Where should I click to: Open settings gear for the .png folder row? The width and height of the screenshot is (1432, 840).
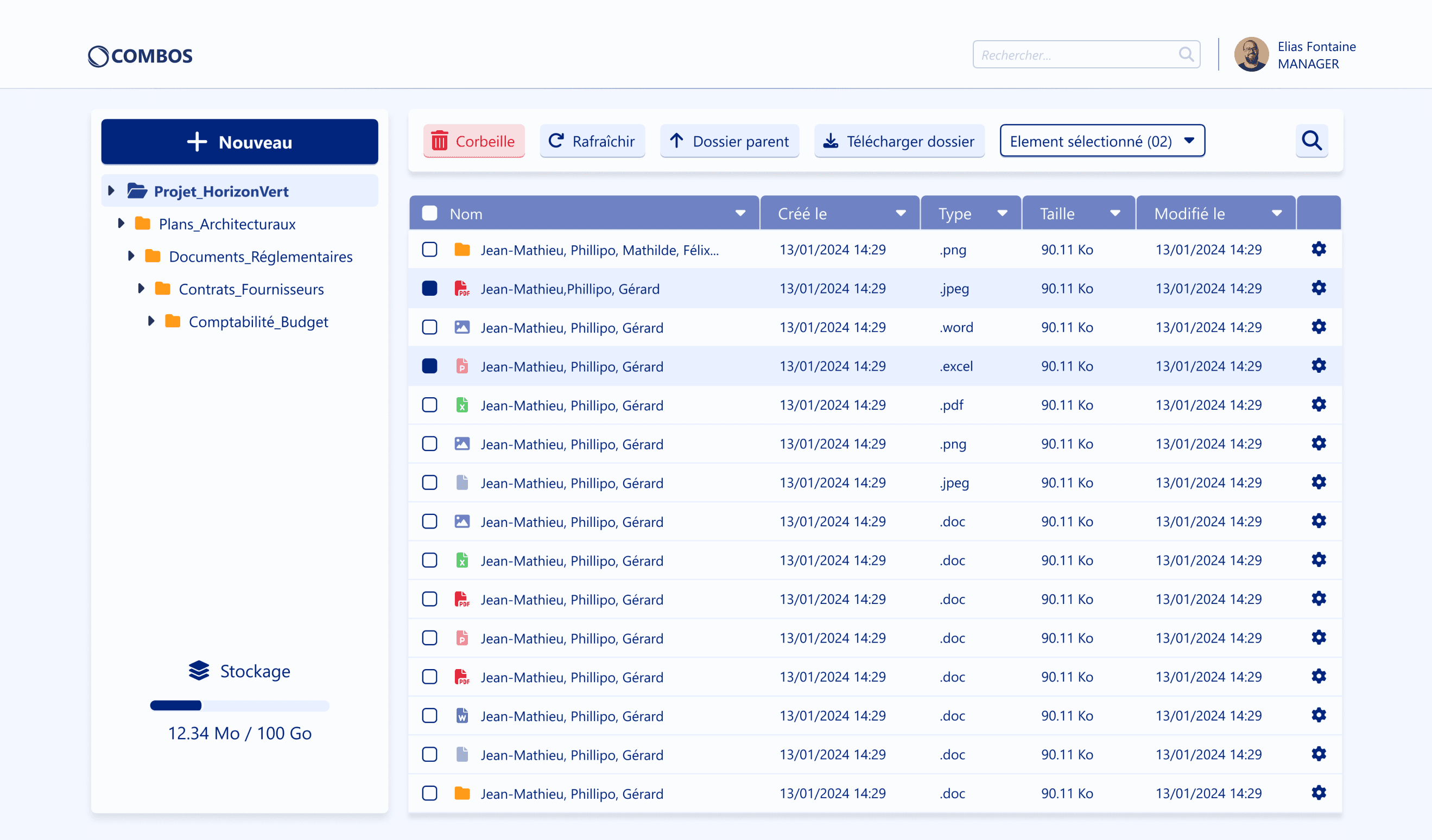click(1319, 249)
